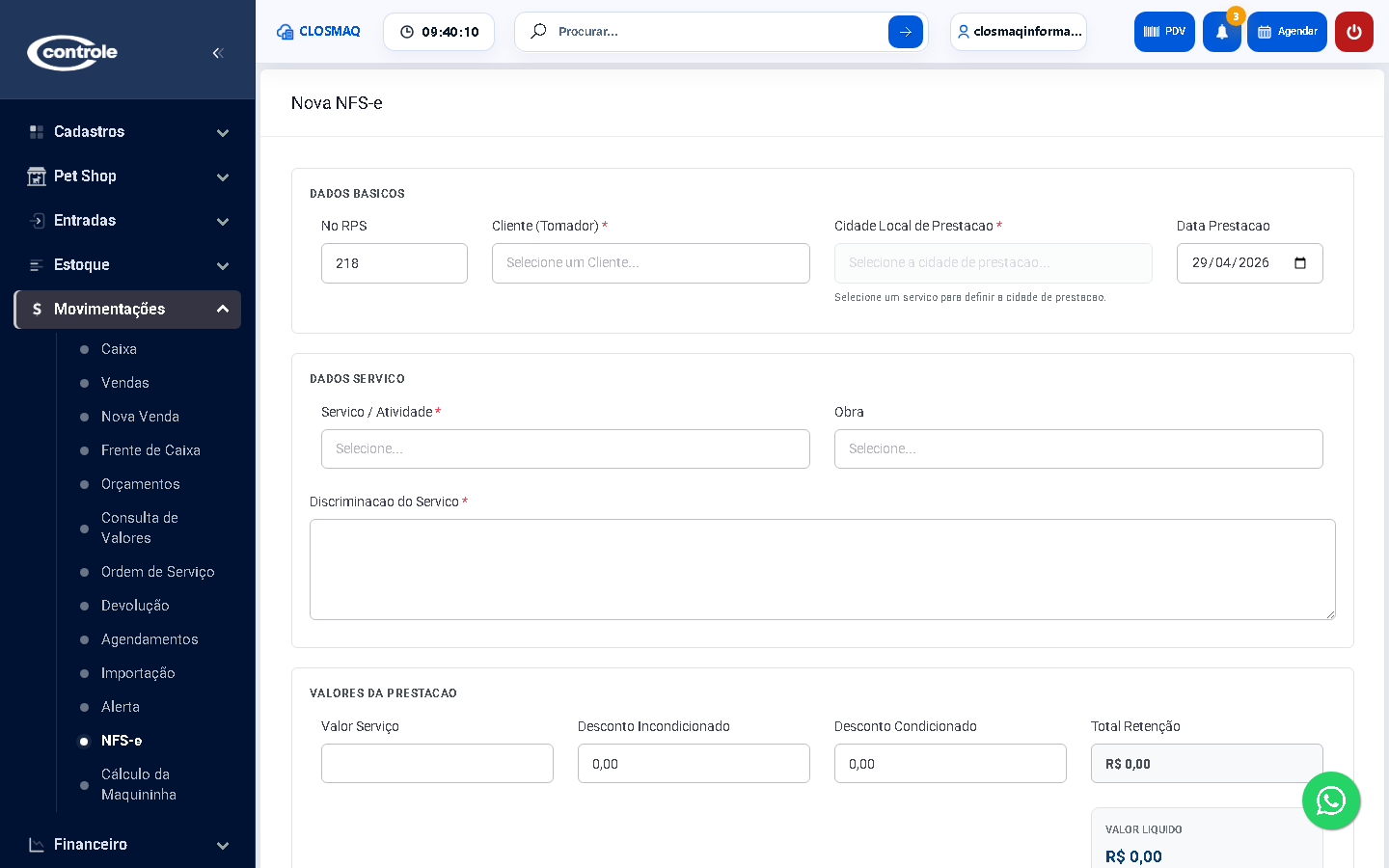Click the Entradas icon
Viewport: 1389px width, 868px height.
coord(37,221)
